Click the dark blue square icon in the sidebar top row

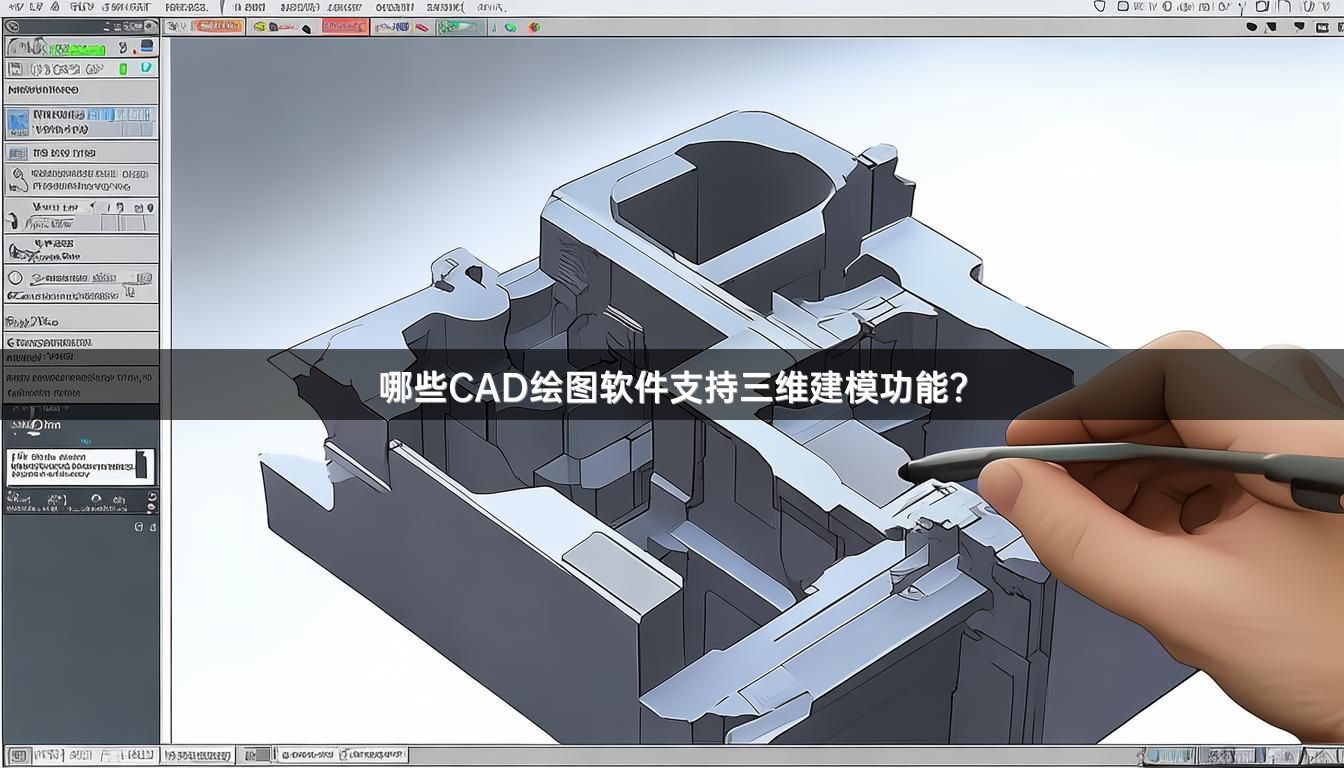coord(147,46)
